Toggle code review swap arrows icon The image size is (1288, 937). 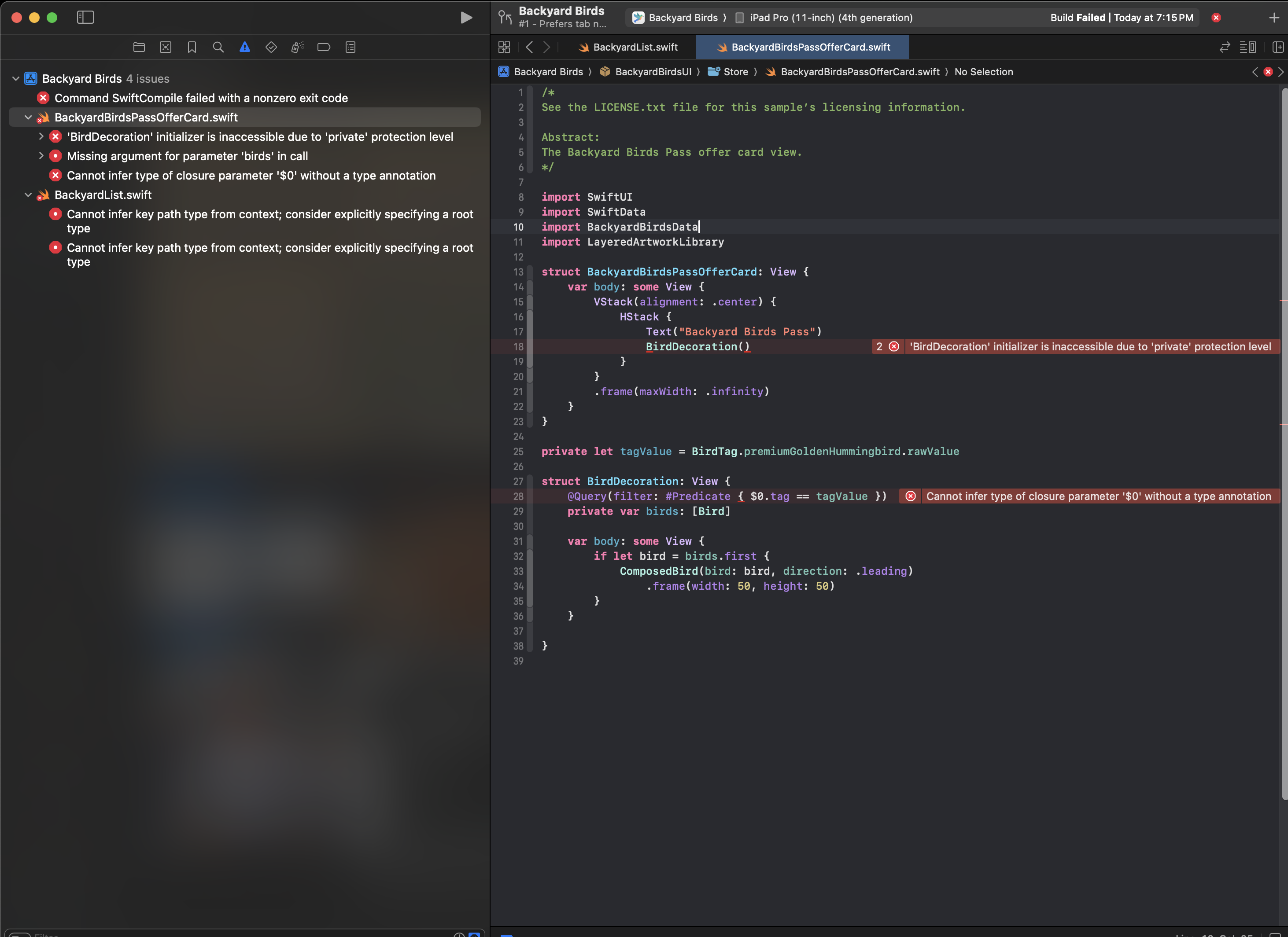(1225, 47)
